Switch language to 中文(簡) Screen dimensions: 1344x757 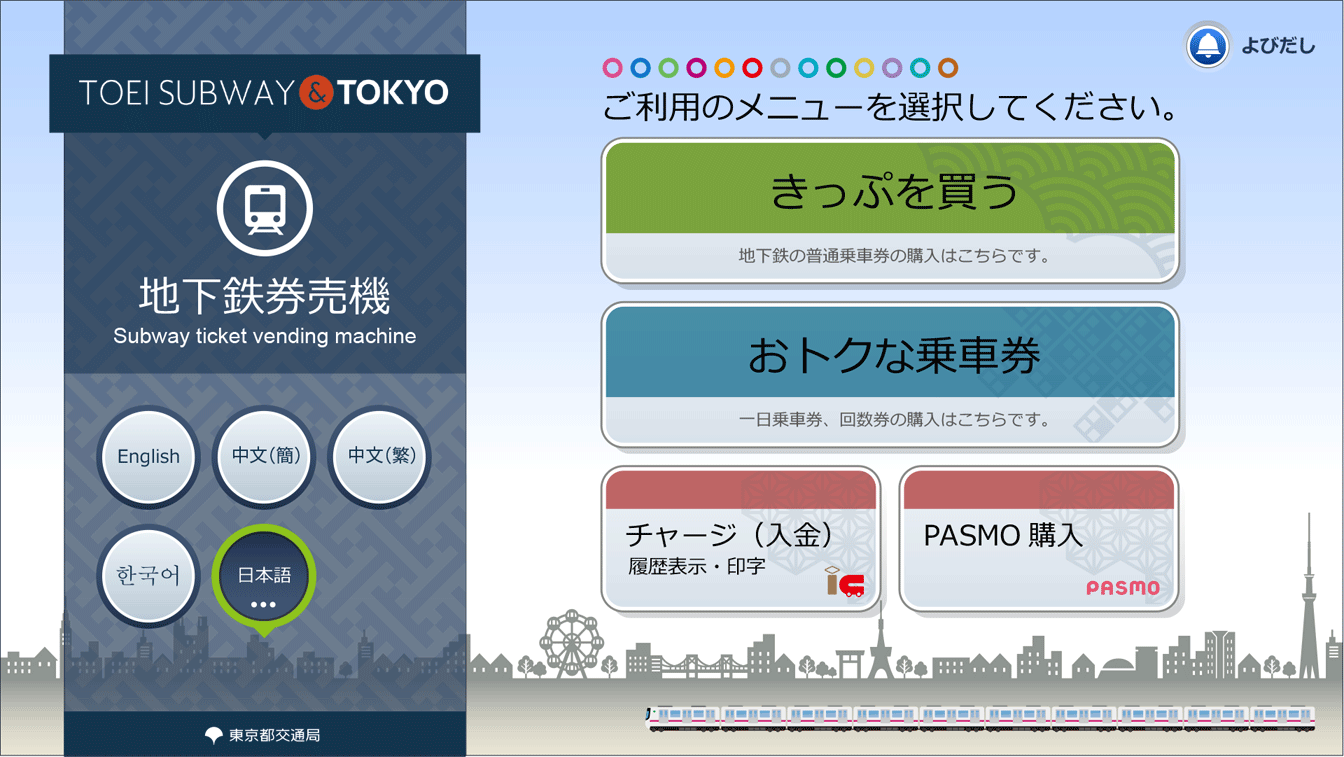[x=265, y=457]
